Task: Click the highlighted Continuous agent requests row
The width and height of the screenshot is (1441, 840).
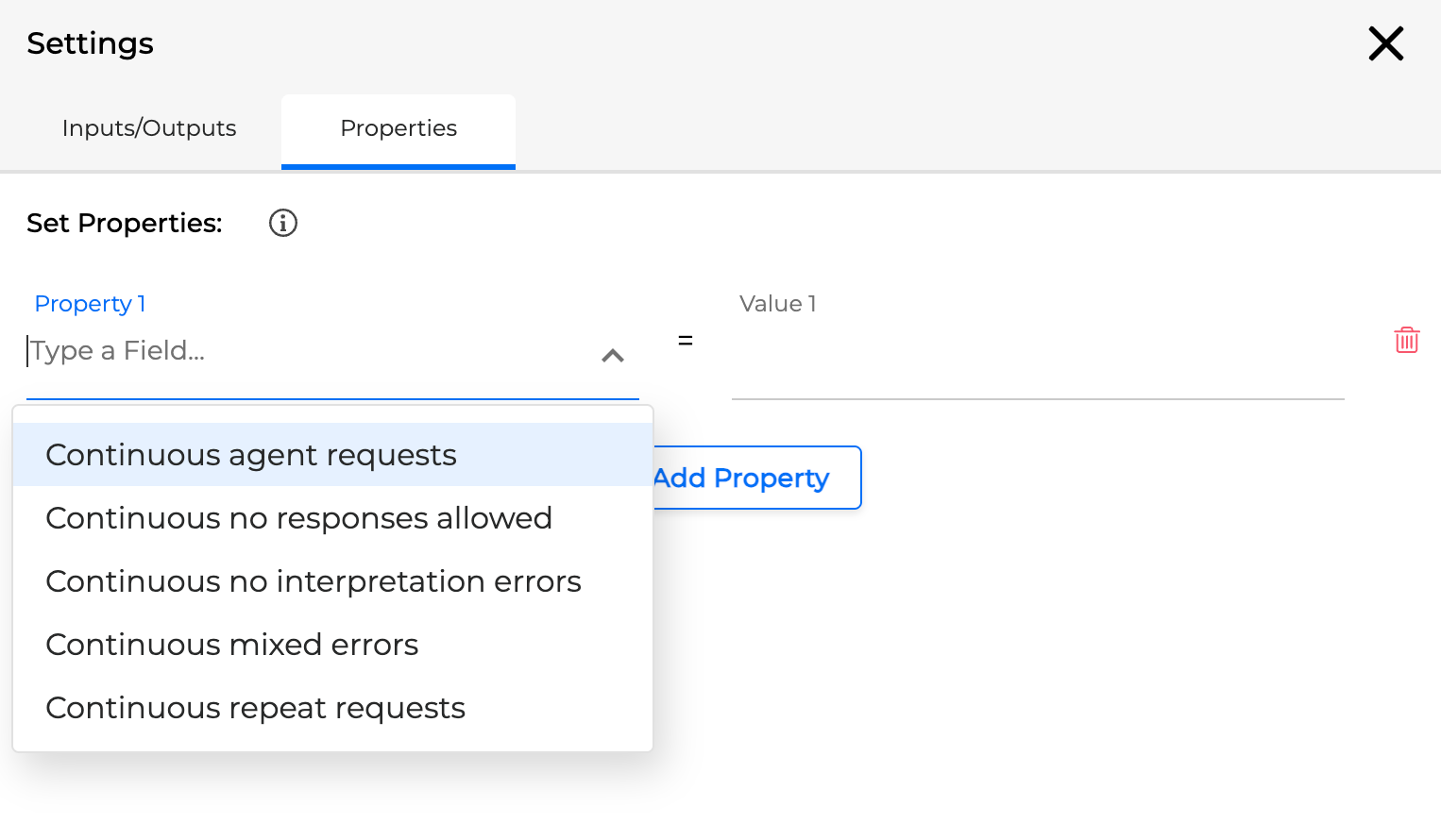Action: click(251, 454)
